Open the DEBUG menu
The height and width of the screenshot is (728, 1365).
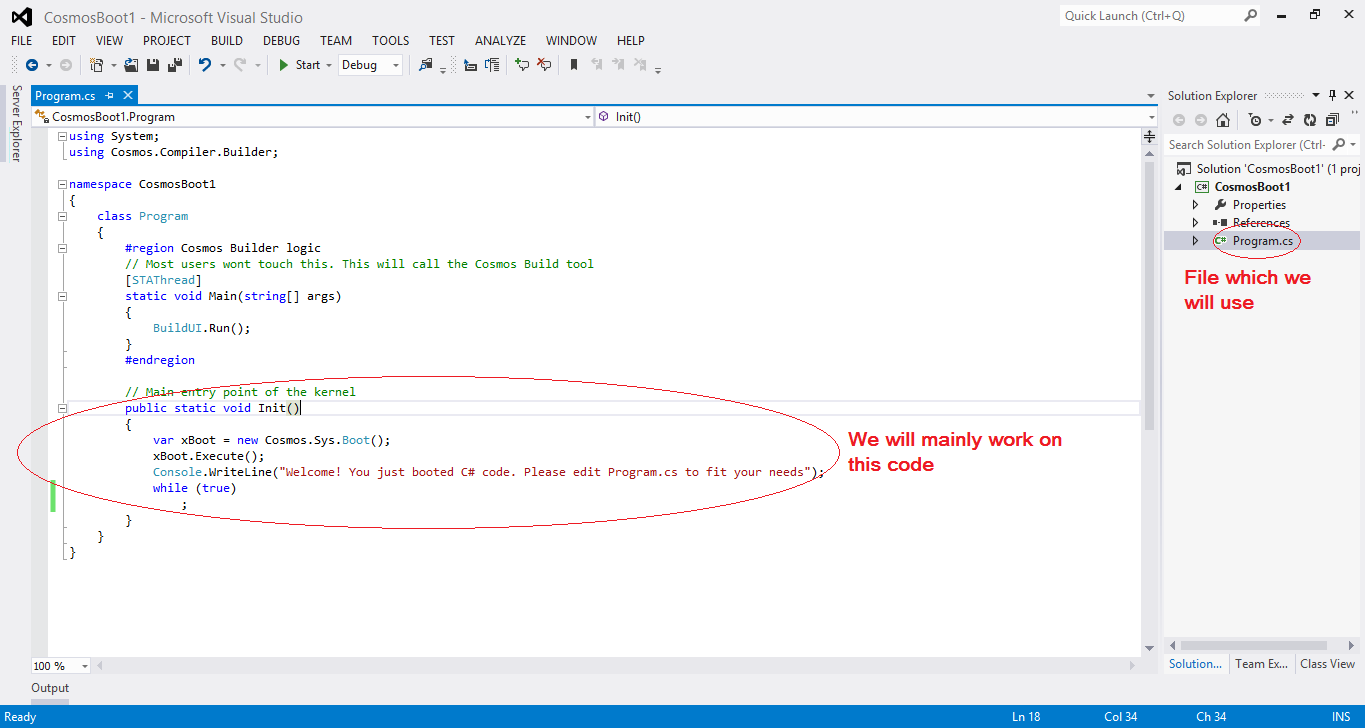point(281,40)
